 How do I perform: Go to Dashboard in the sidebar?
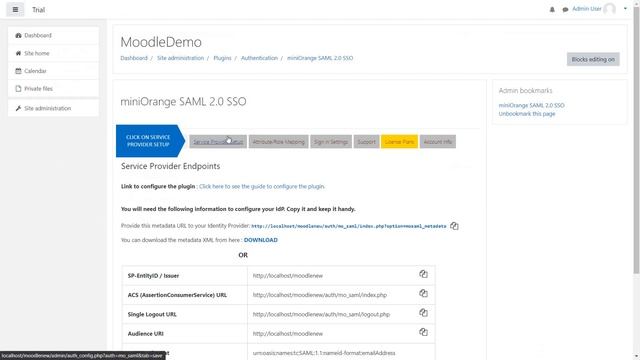tap(53, 36)
